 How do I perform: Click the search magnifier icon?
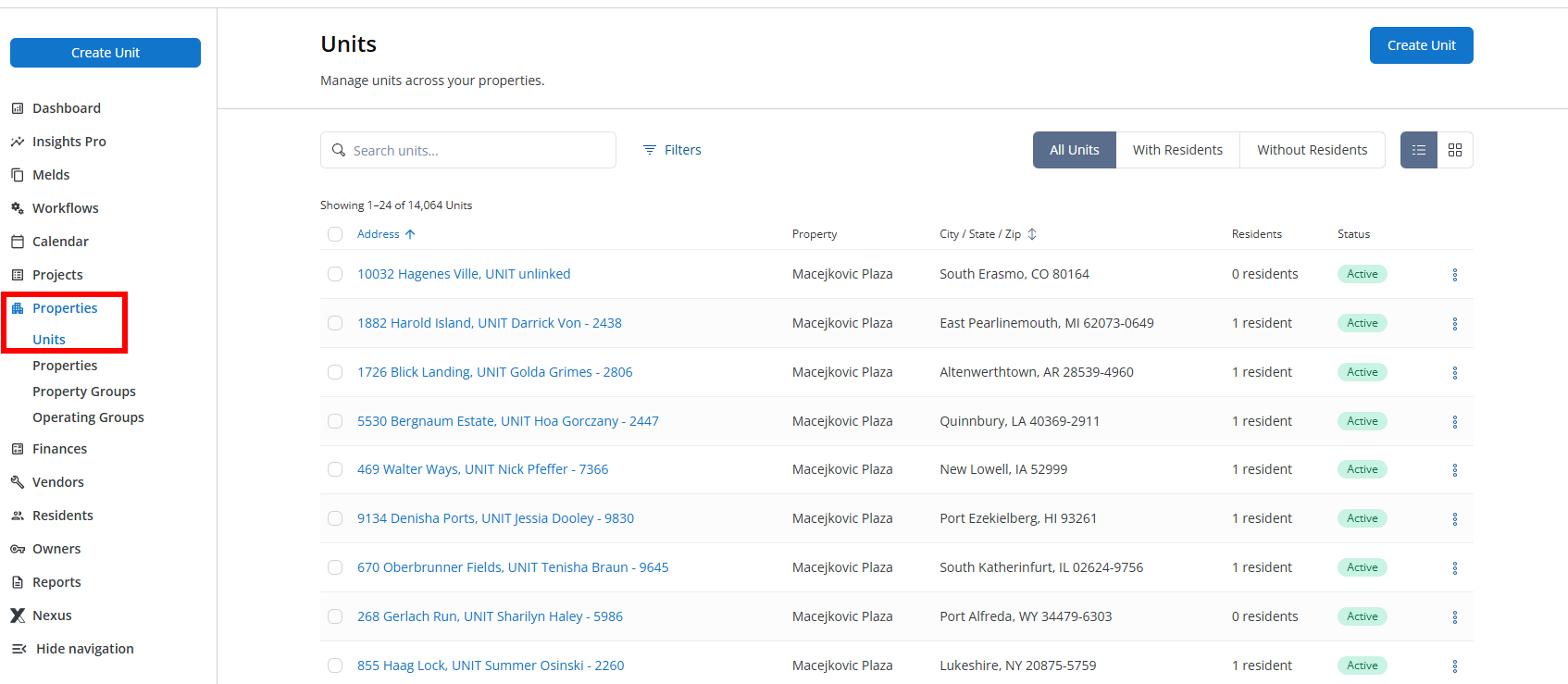pos(339,150)
